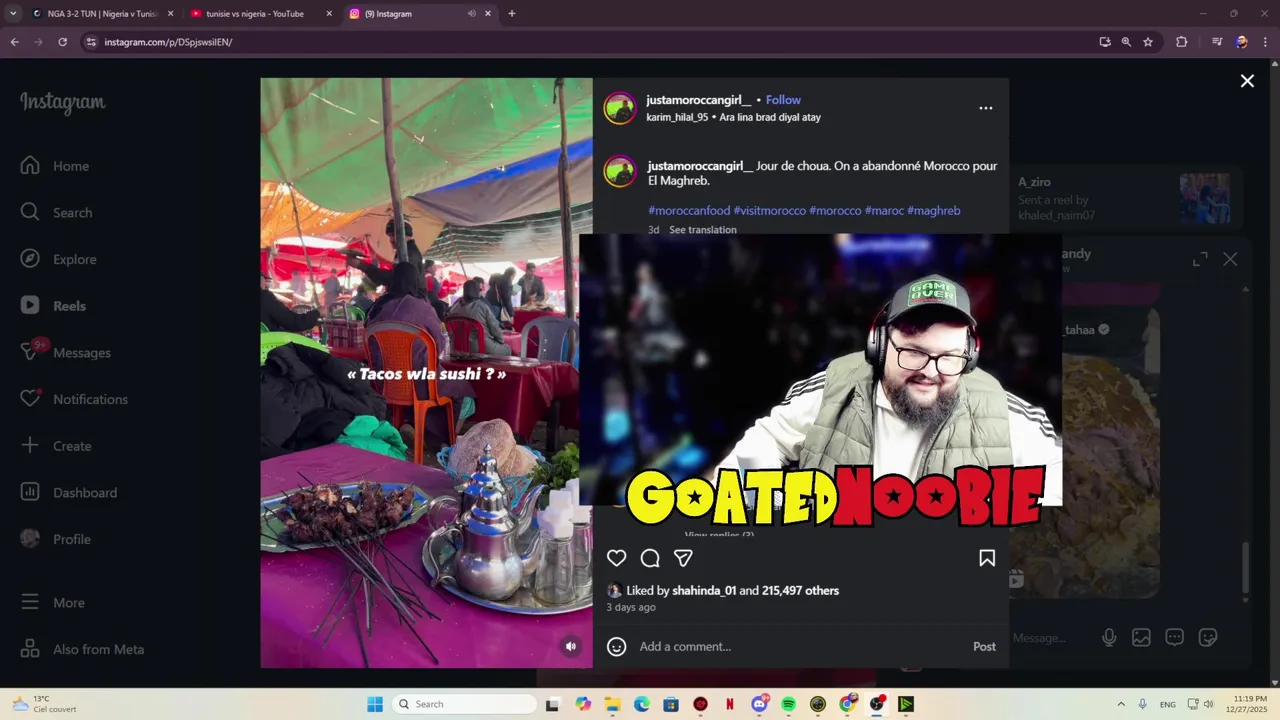Click the Add a comment field
Screen dimensions: 1280x720
[800, 647]
